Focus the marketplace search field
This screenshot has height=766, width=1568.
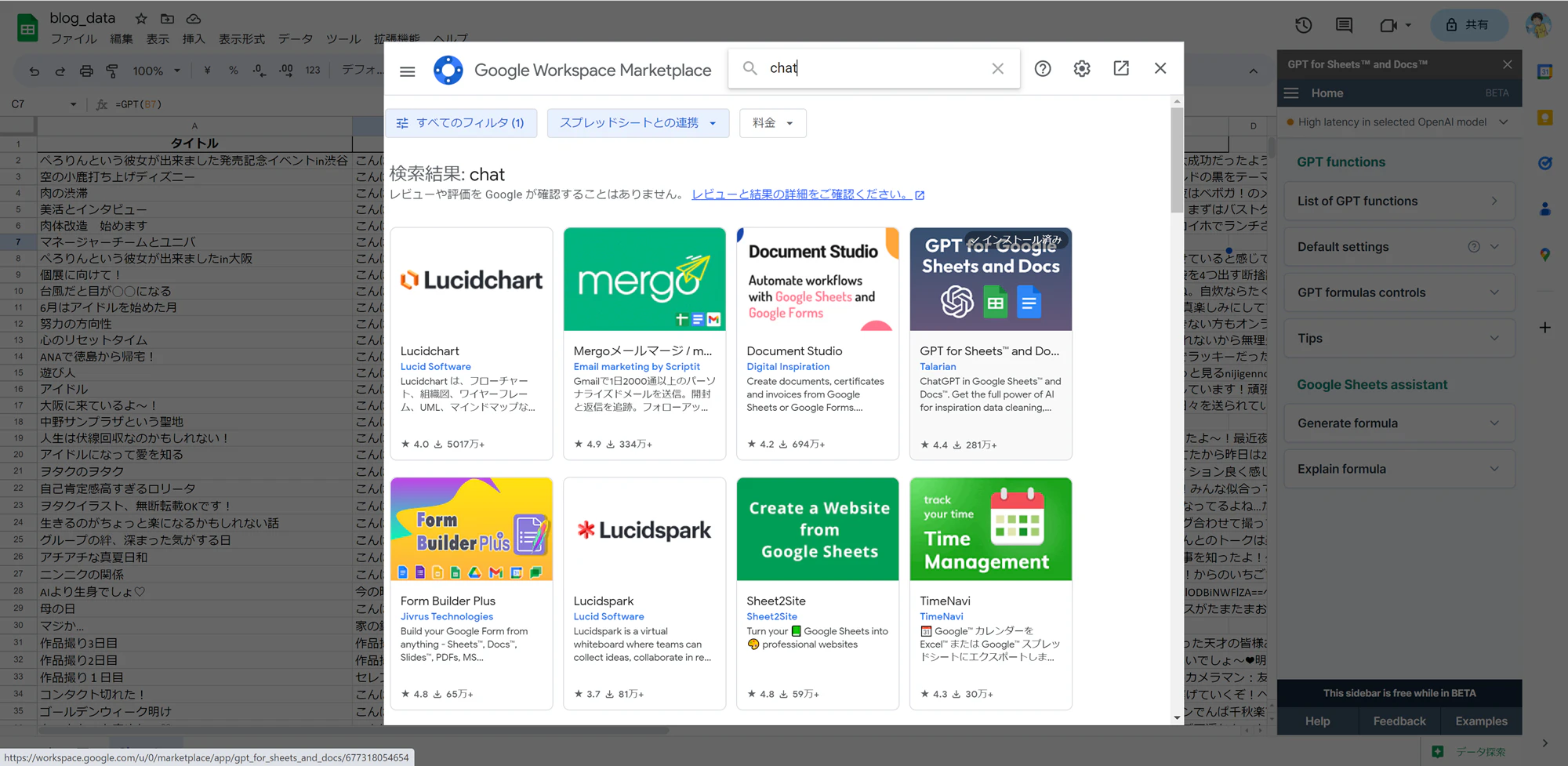(x=874, y=68)
